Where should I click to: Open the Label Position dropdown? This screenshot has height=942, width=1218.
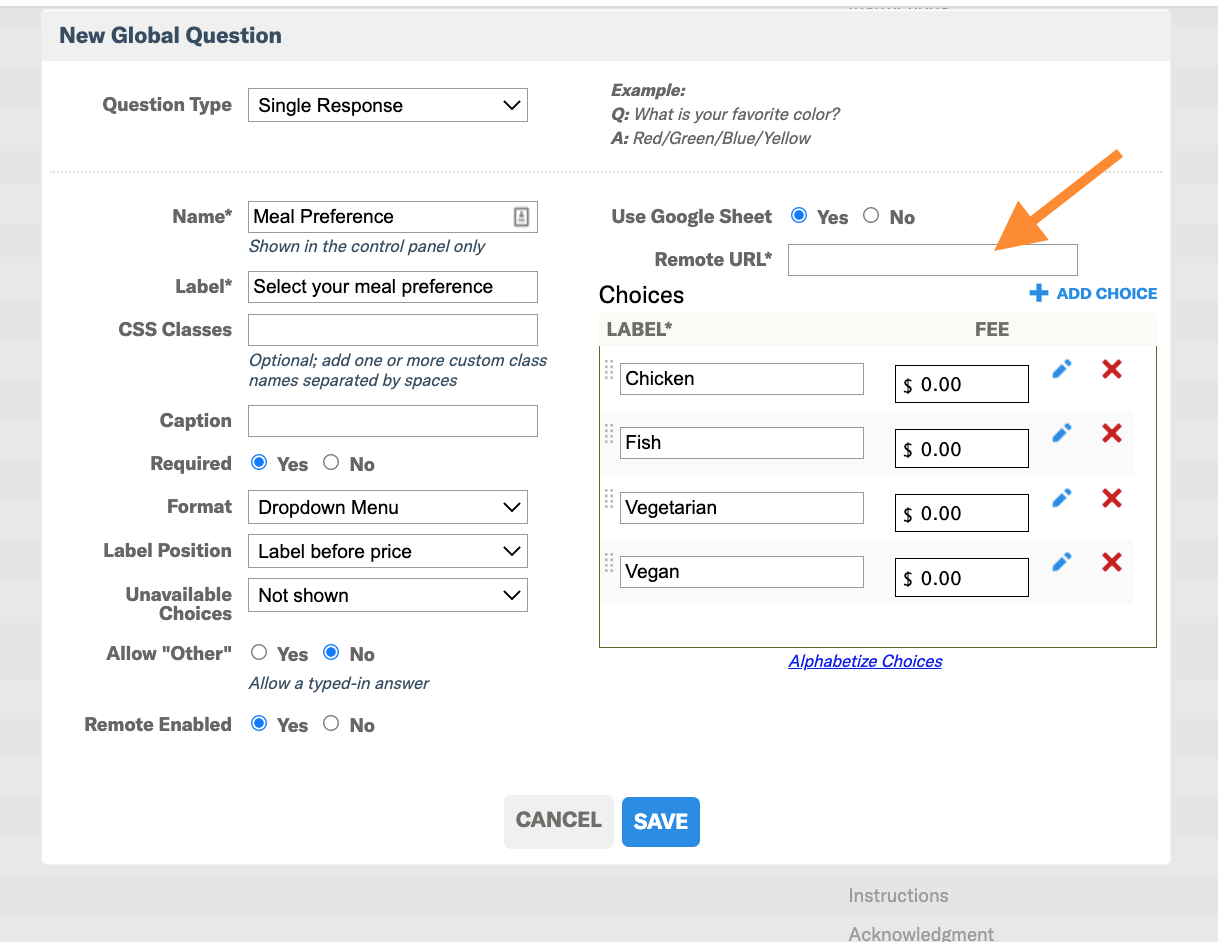pos(388,551)
